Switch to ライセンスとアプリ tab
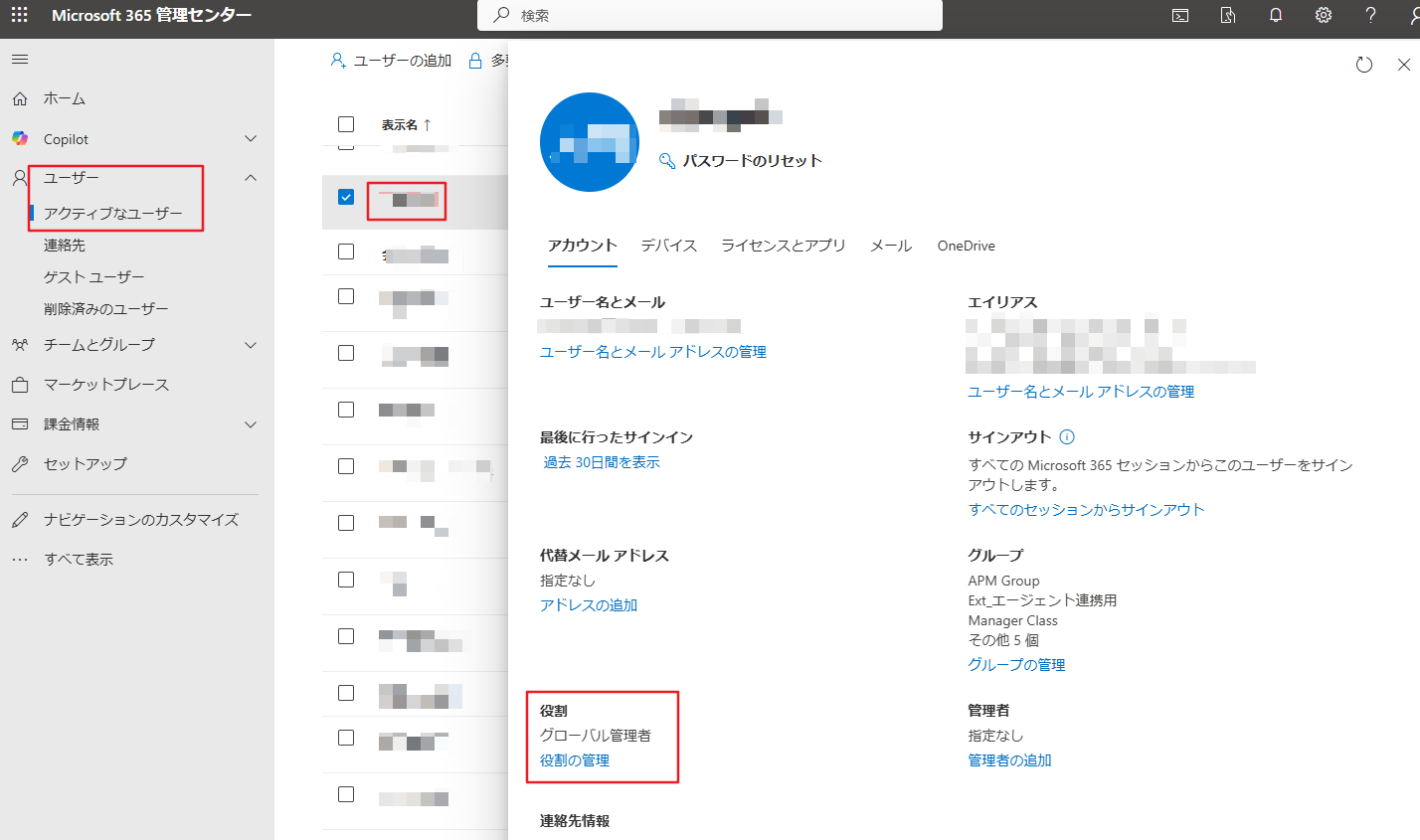This screenshot has width=1420, height=840. click(x=784, y=246)
